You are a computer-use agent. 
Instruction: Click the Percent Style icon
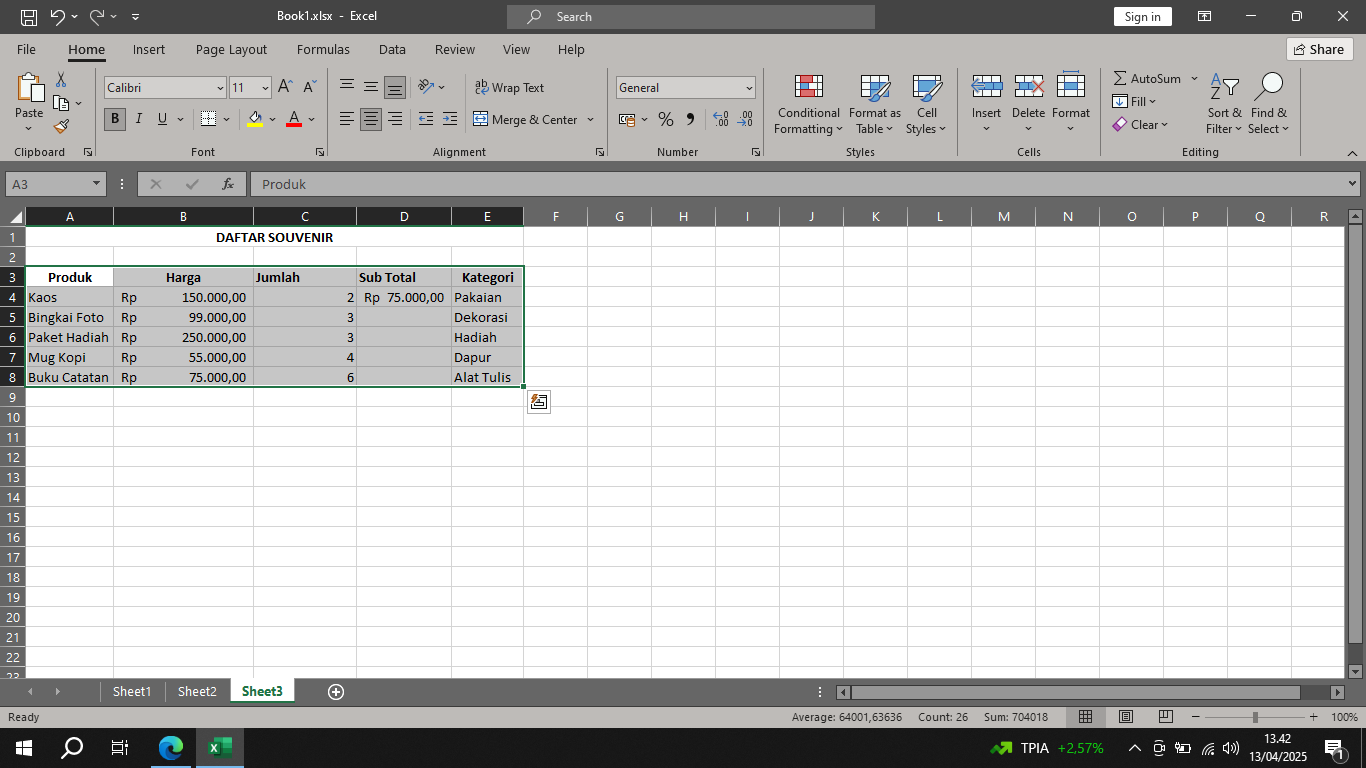point(666,119)
